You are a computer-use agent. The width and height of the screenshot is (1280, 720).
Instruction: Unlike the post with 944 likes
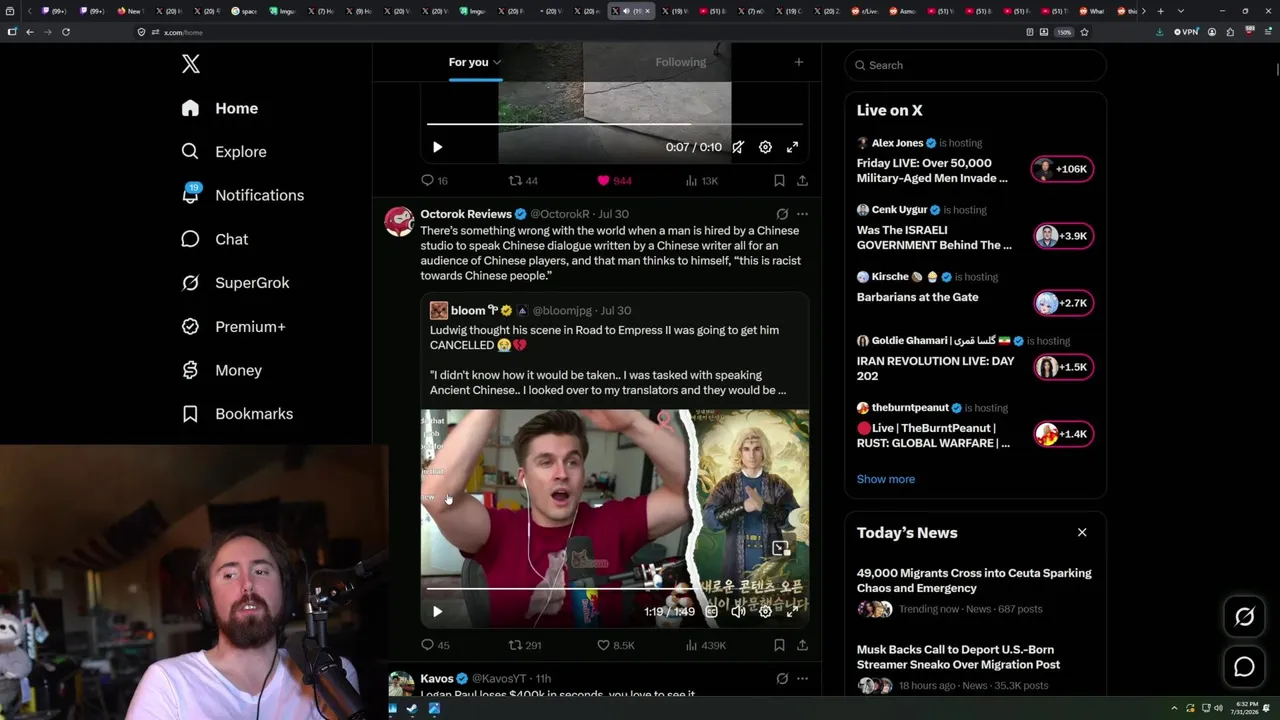614,181
